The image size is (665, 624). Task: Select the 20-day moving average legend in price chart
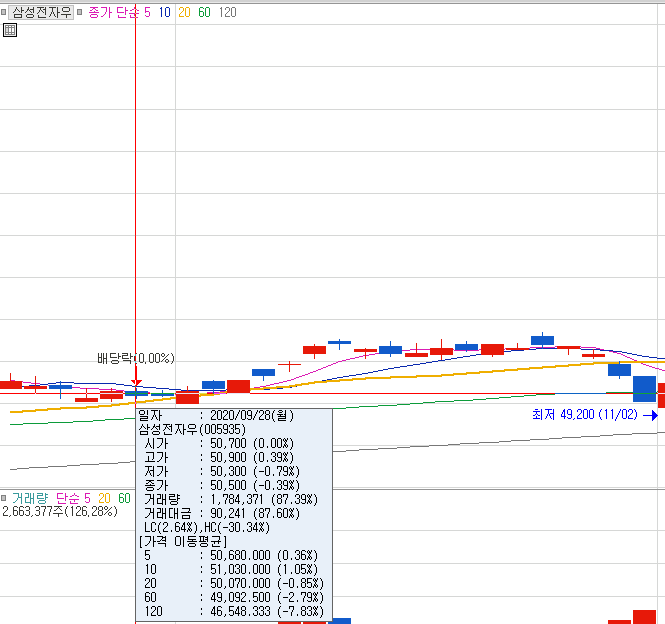point(184,12)
